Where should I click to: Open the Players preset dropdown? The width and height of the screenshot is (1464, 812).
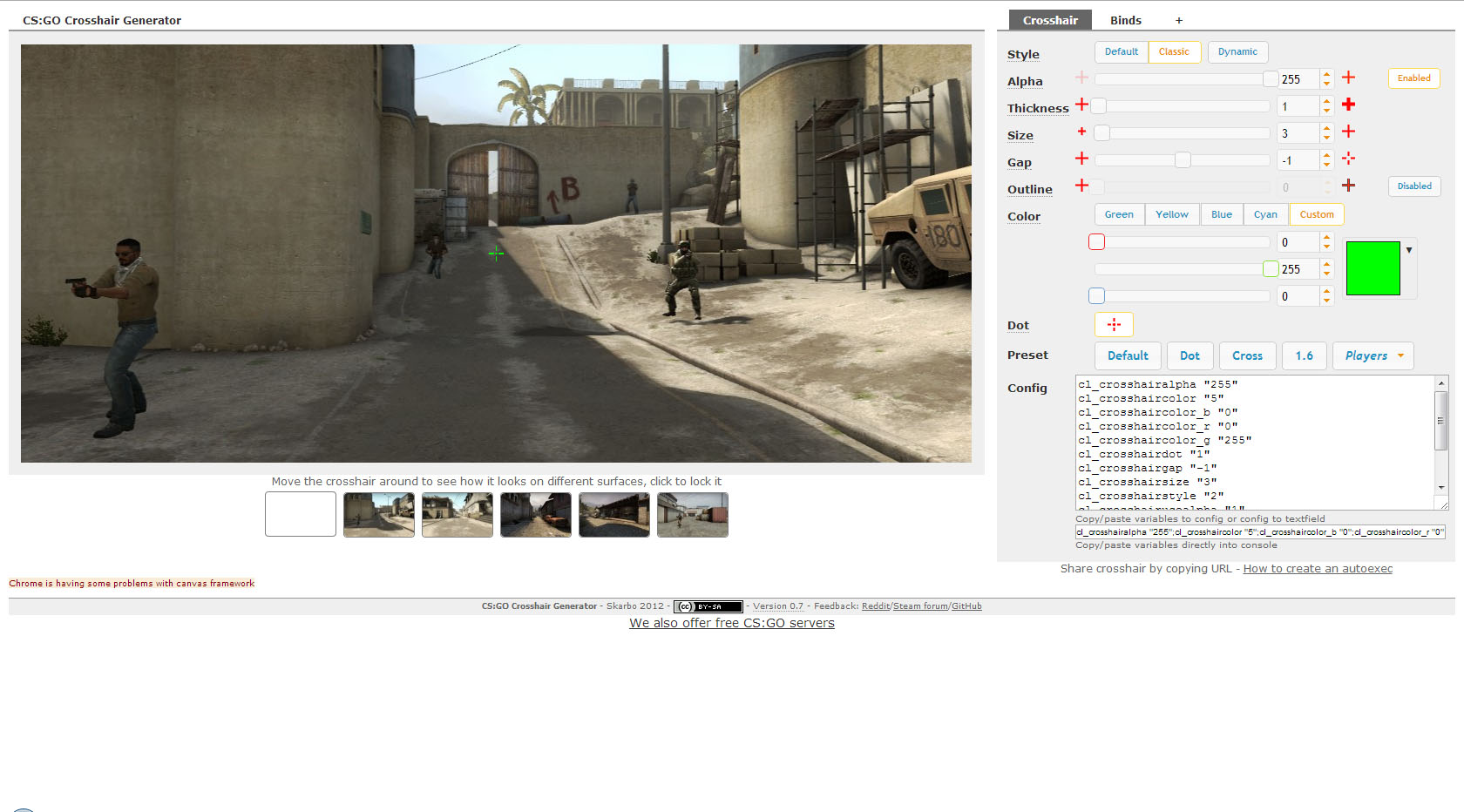click(1373, 355)
